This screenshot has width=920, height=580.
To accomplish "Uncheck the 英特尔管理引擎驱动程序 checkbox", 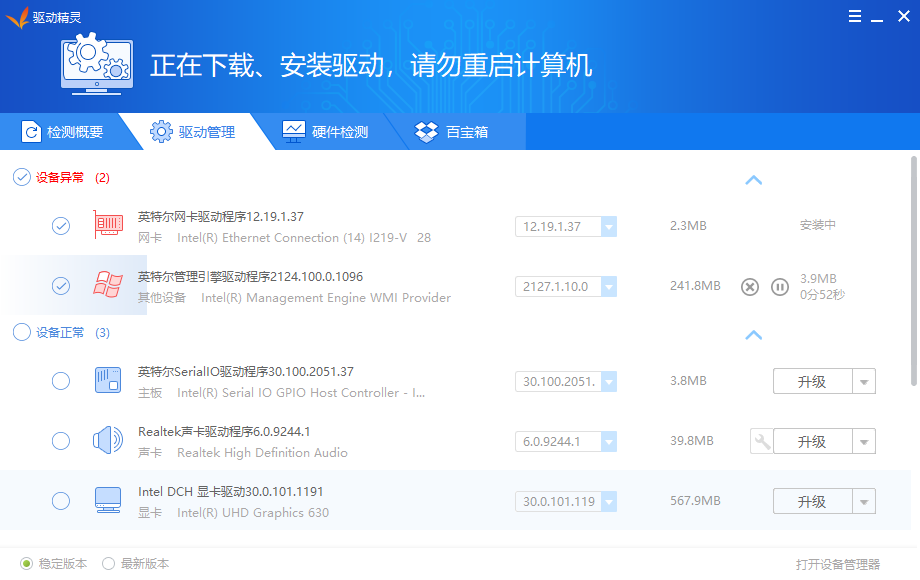I will coord(61,286).
